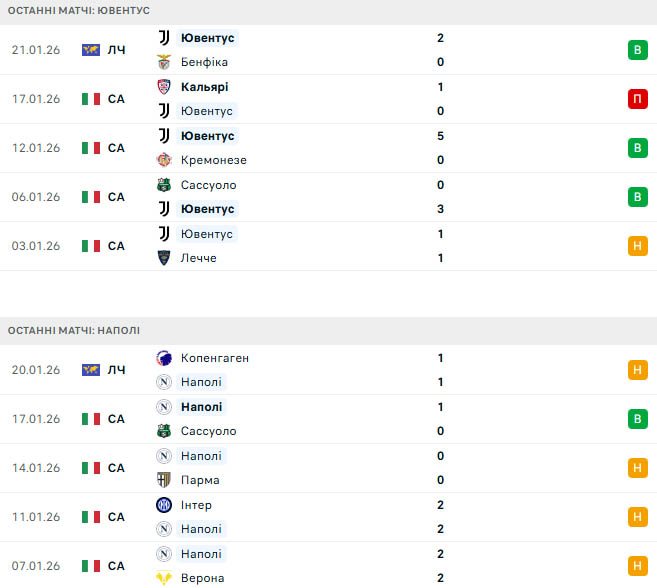Image resolution: width=657 pixels, height=588 pixels.
Task: Click the Cagliari club crest icon
Action: 164,87
